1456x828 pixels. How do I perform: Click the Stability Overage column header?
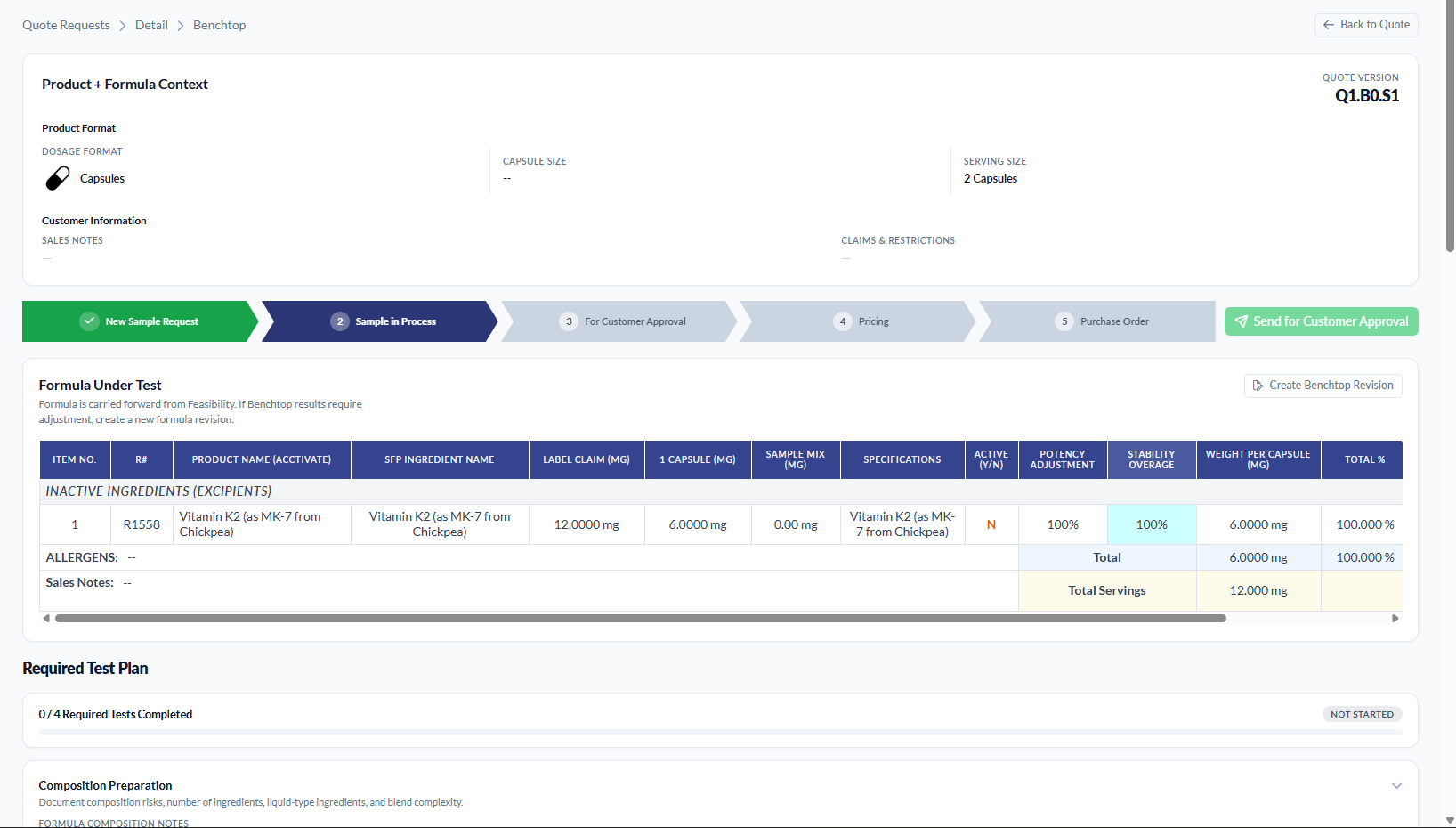(x=1152, y=459)
